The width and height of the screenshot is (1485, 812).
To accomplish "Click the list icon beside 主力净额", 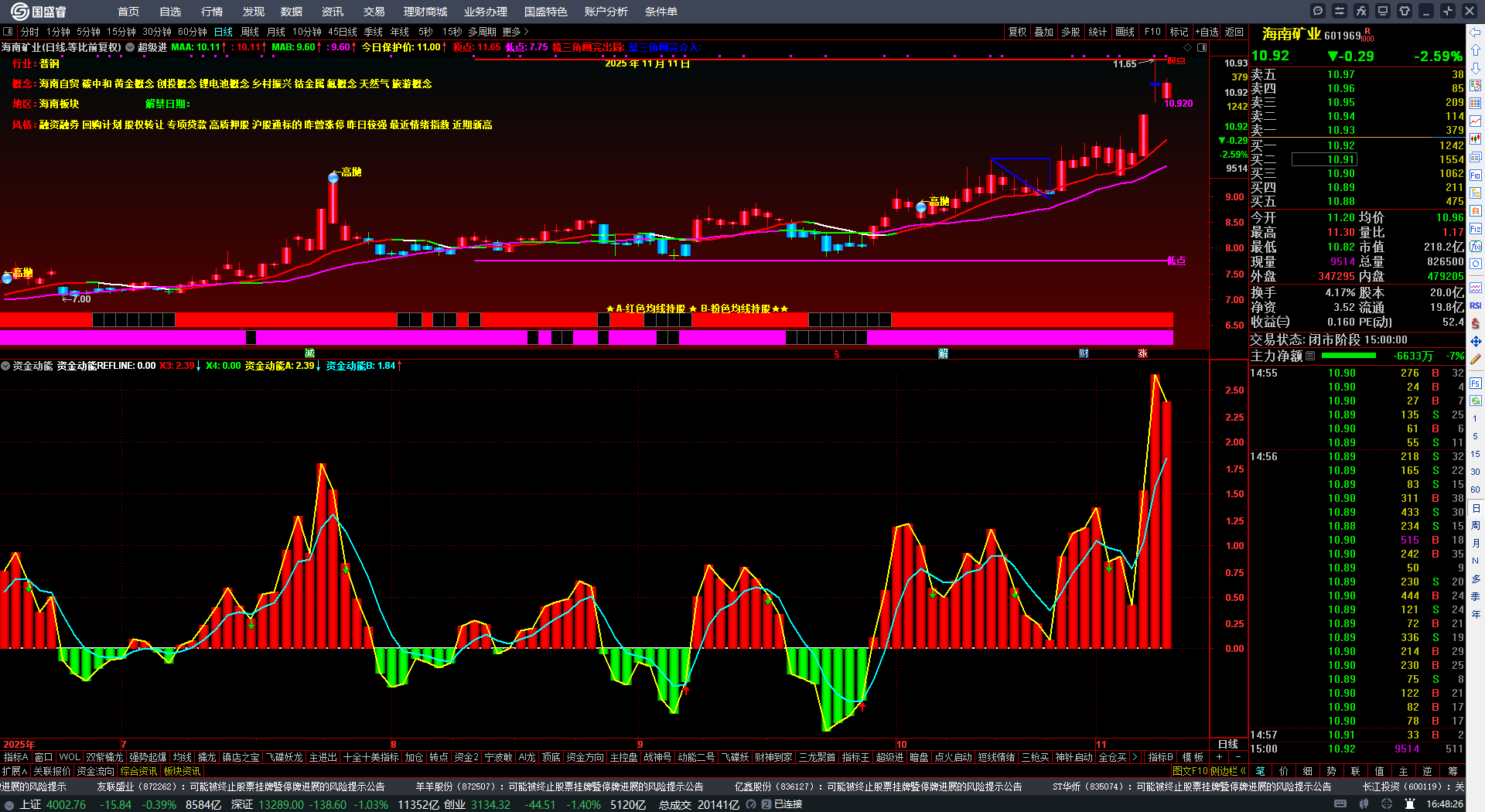I will point(1310,356).
